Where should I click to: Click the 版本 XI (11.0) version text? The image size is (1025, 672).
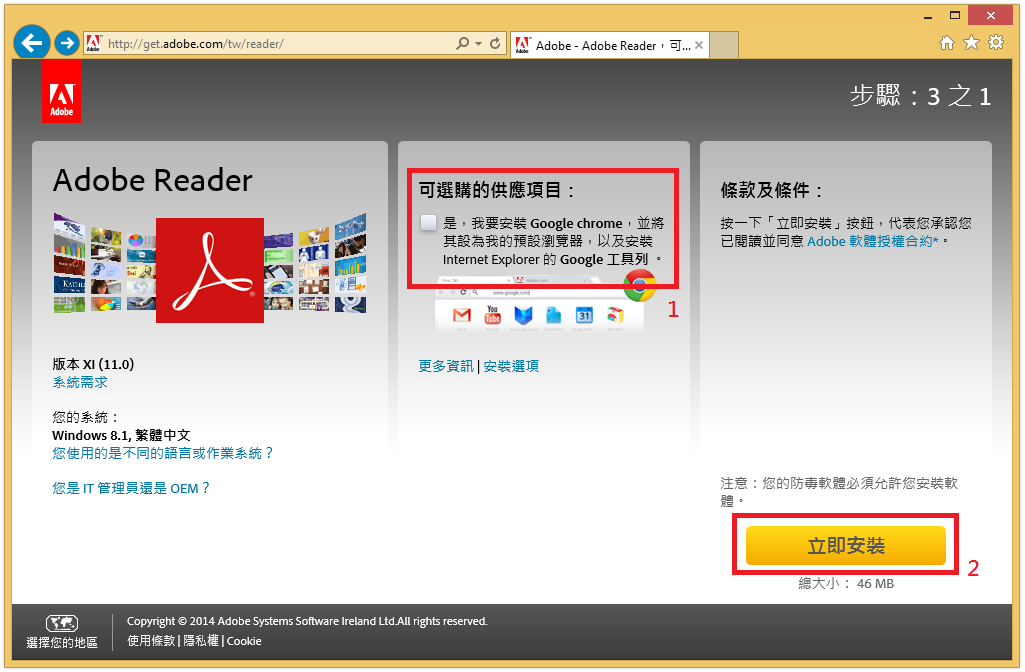coord(93,364)
